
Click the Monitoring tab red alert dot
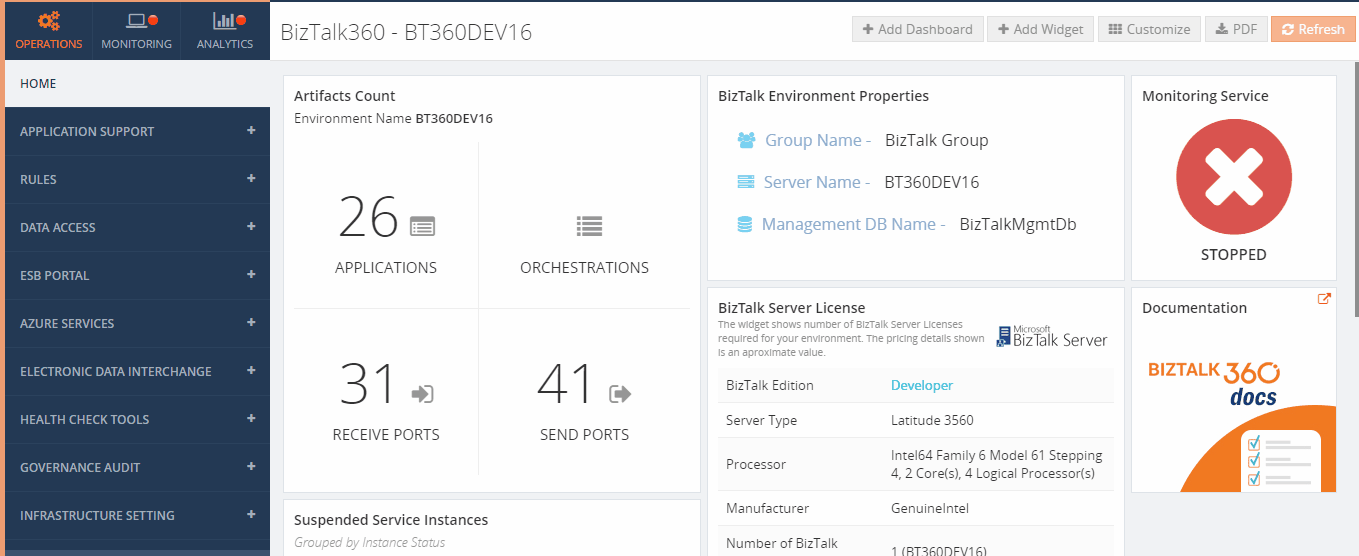point(153,20)
